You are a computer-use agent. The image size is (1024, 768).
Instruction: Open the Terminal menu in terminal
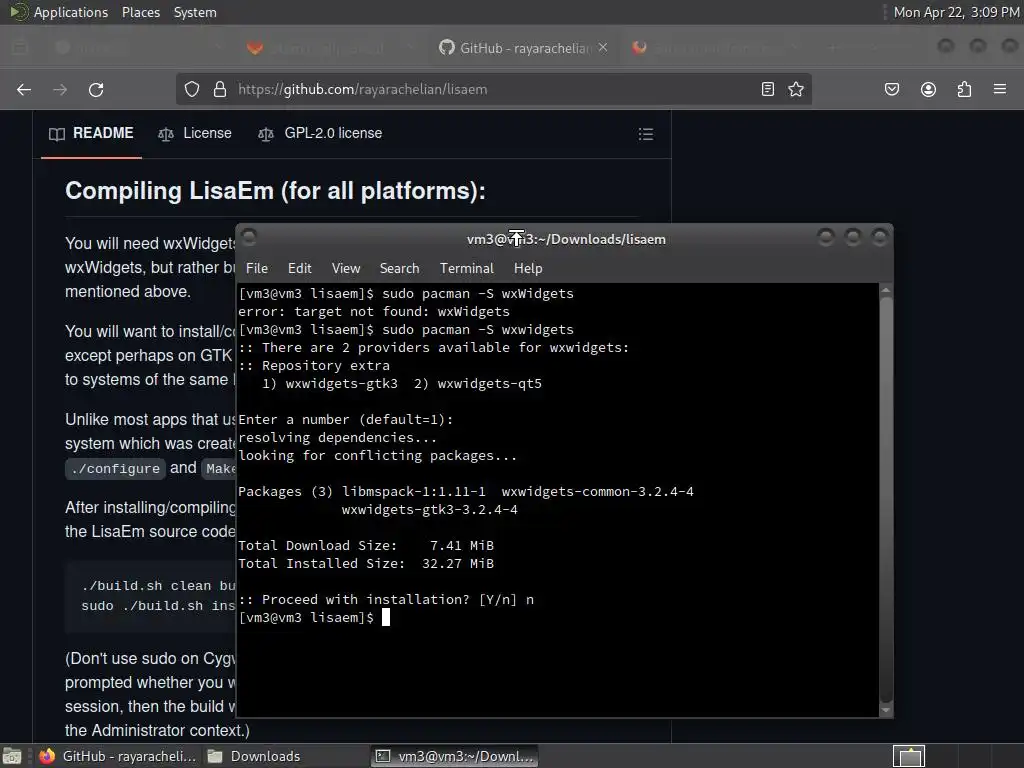(x=466, y=268)
